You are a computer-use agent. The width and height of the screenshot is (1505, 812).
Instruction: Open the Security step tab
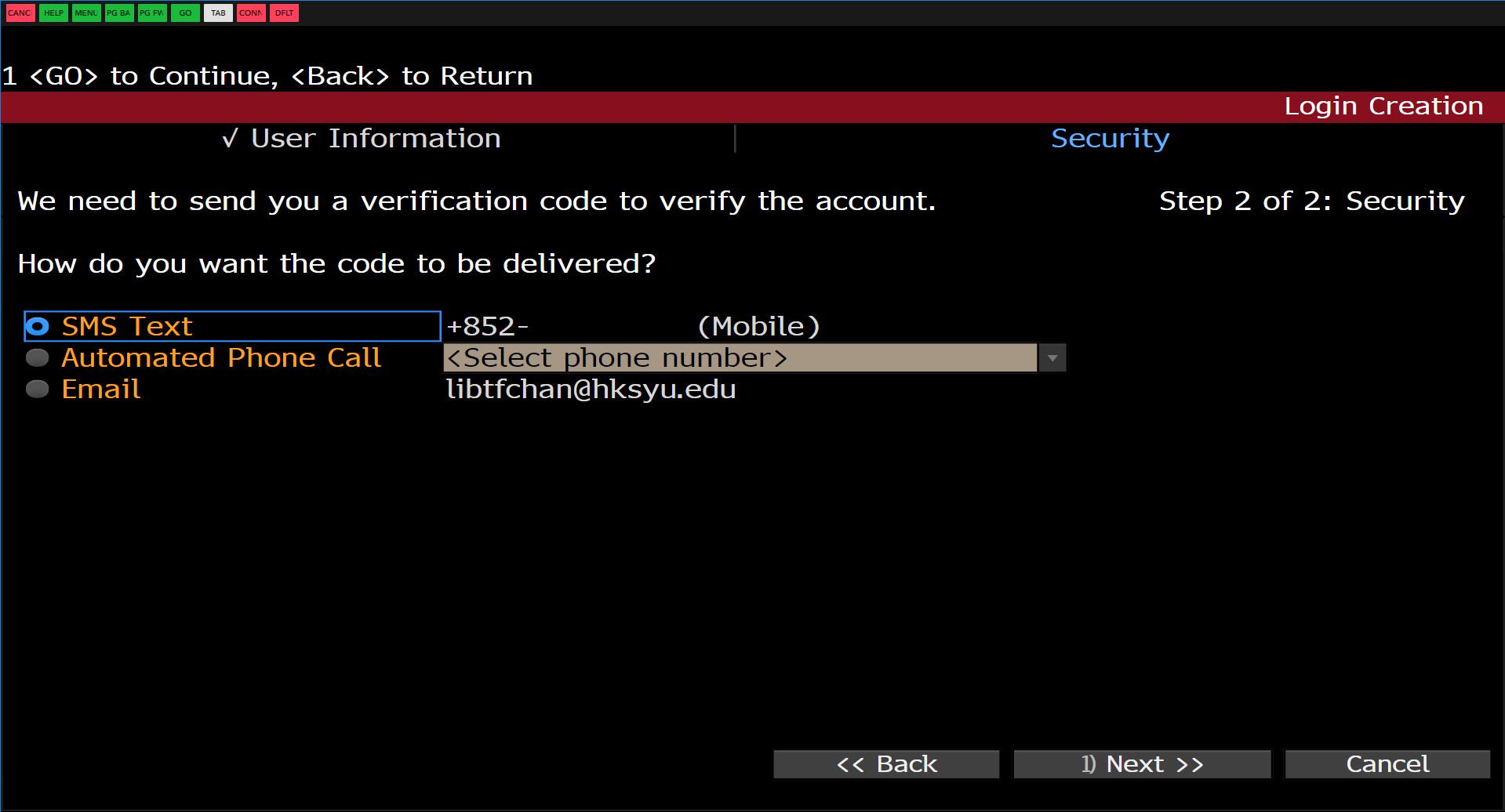tap(1110, 139)
